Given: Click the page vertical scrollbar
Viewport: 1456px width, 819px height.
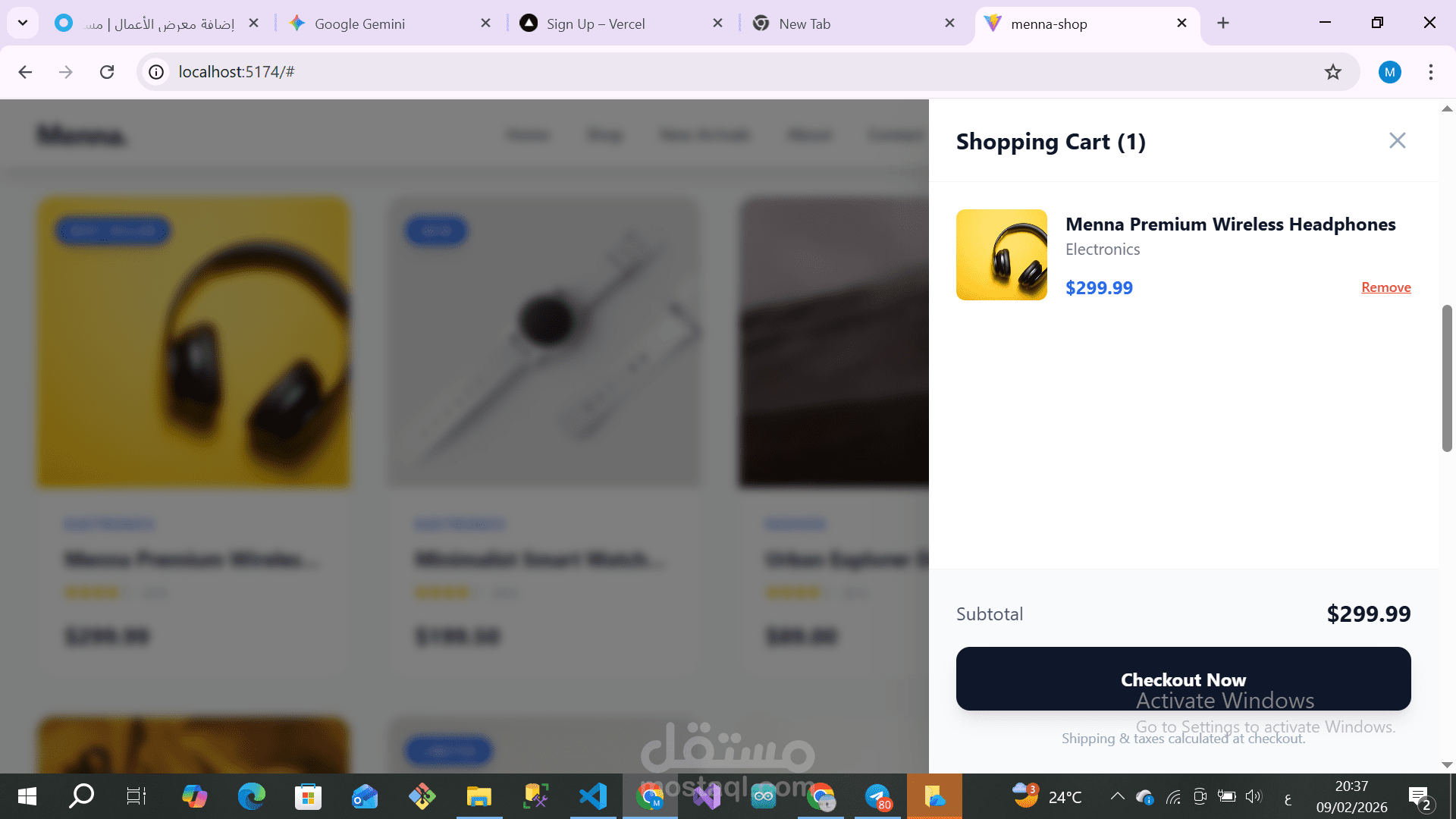Looking at the screenshot, I should (1447, 378).
